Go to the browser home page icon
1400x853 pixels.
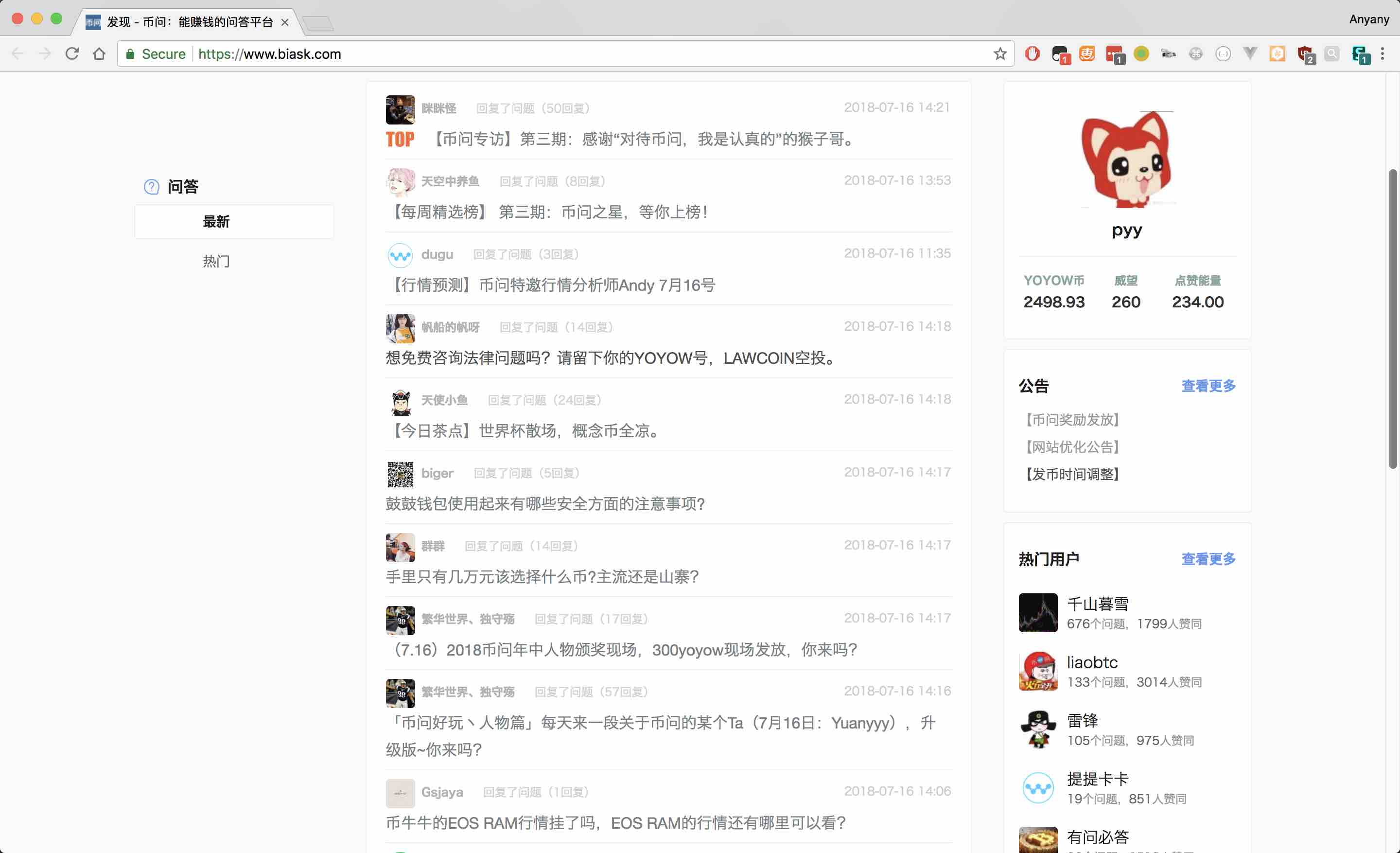[x=99, y=54]
